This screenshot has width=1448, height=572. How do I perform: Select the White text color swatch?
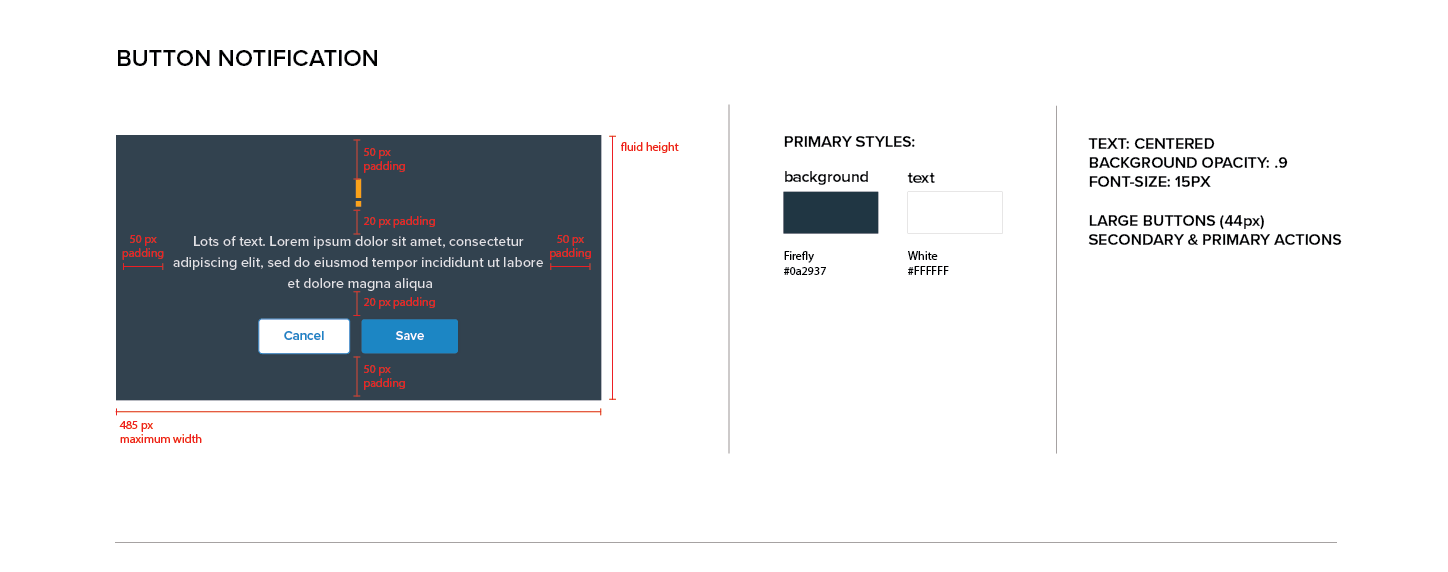[x=954, y=213]
